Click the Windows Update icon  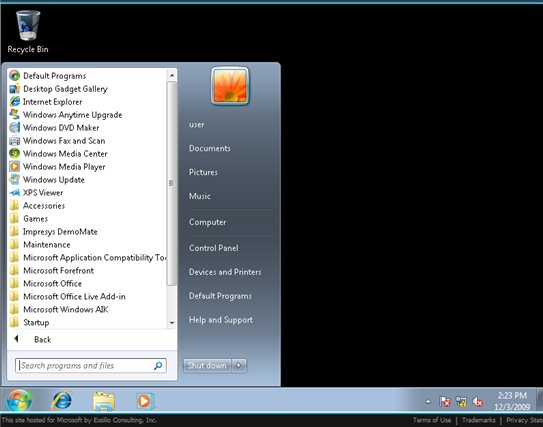pyautogui.click(x=15, y=179)
